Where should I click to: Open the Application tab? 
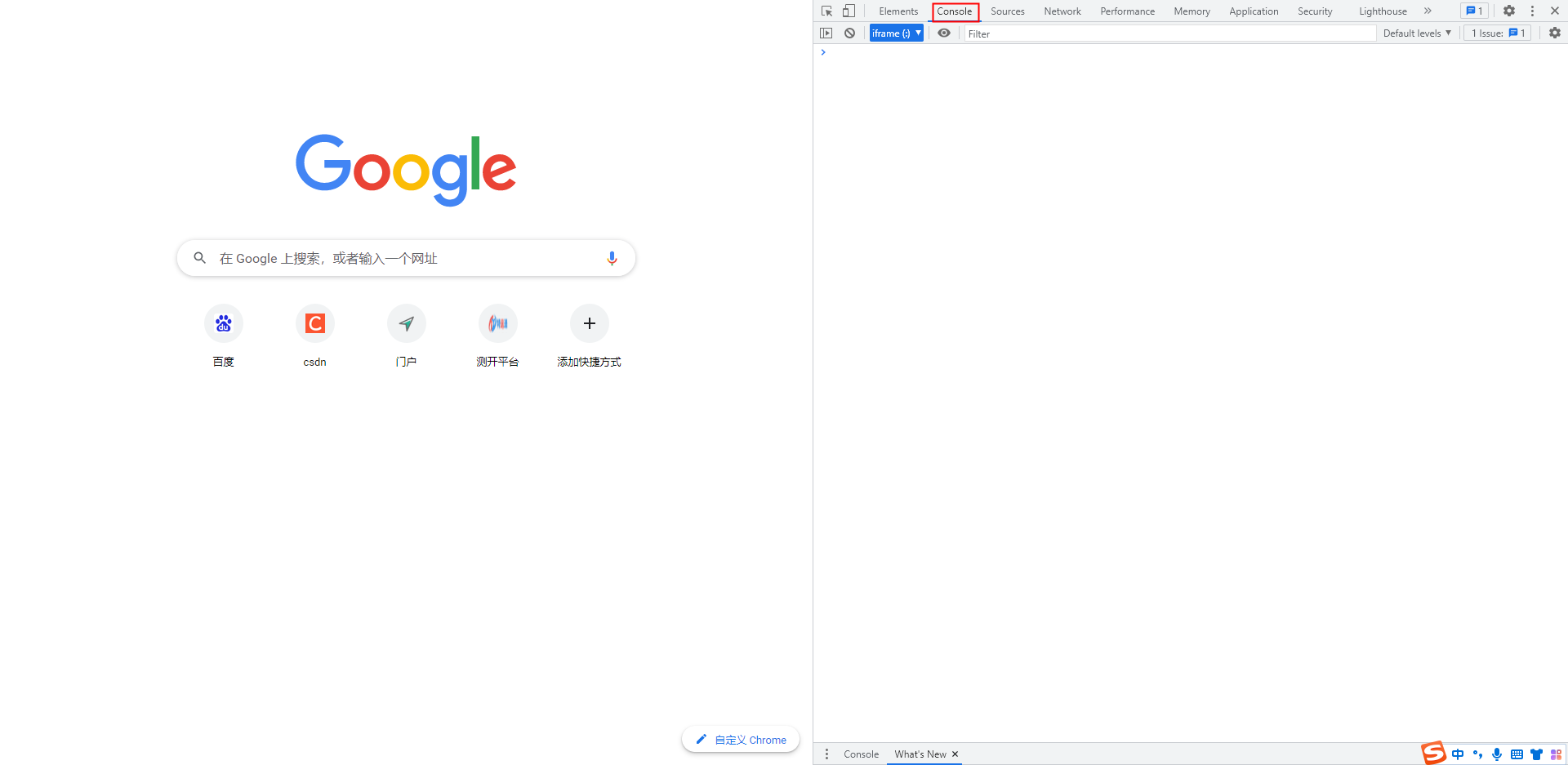pyautogui.click(x=1254, y=11)
